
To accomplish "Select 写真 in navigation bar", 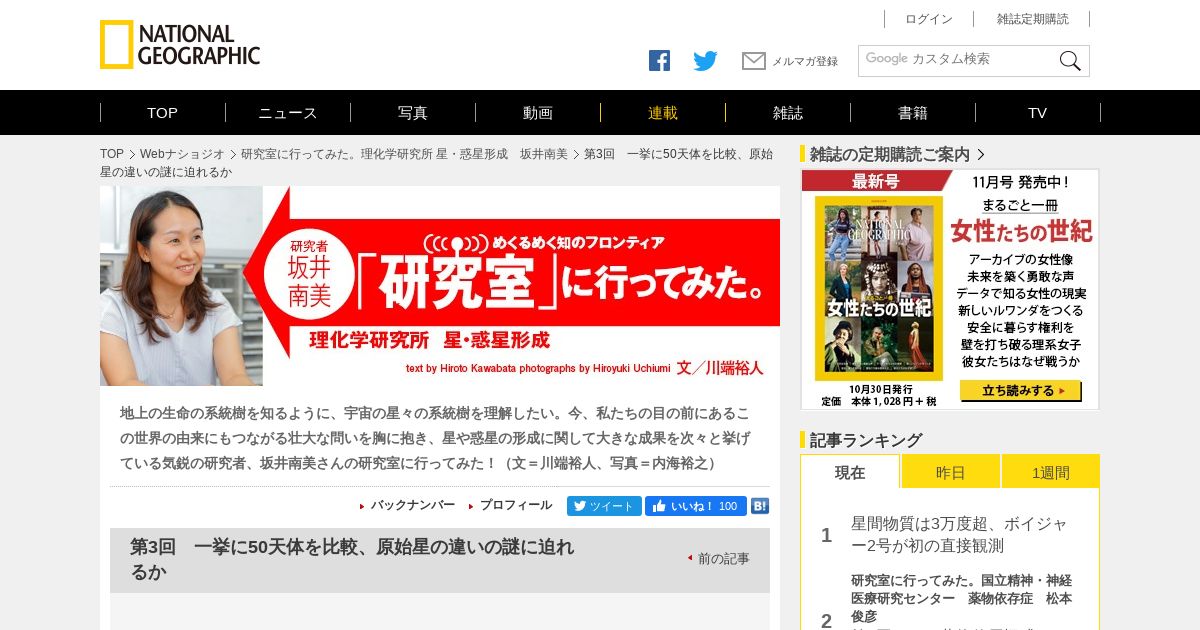I will (x=413, y=113).
